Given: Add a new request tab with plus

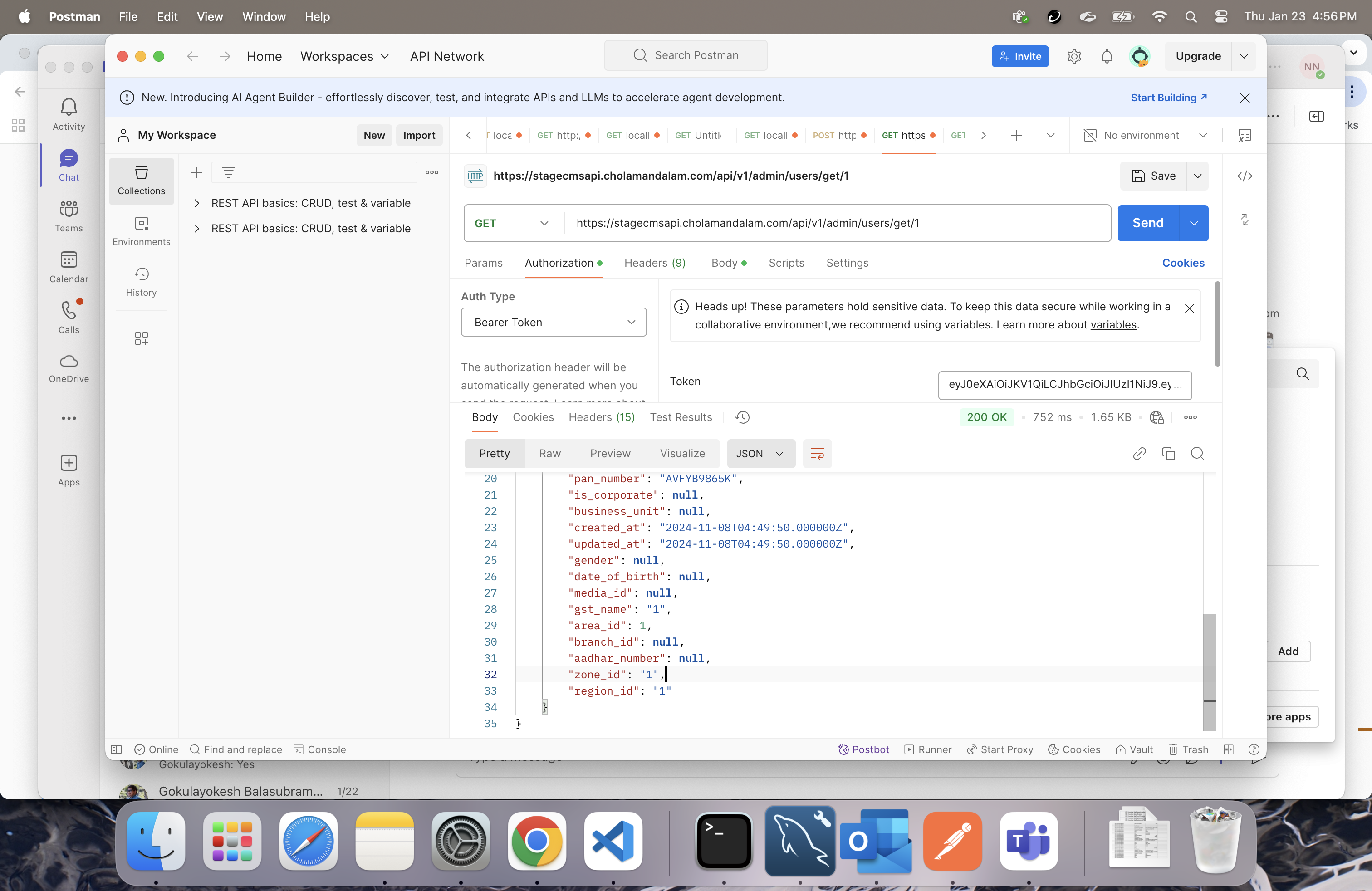Looking at the screenshot, I should tap(1016, 135).
